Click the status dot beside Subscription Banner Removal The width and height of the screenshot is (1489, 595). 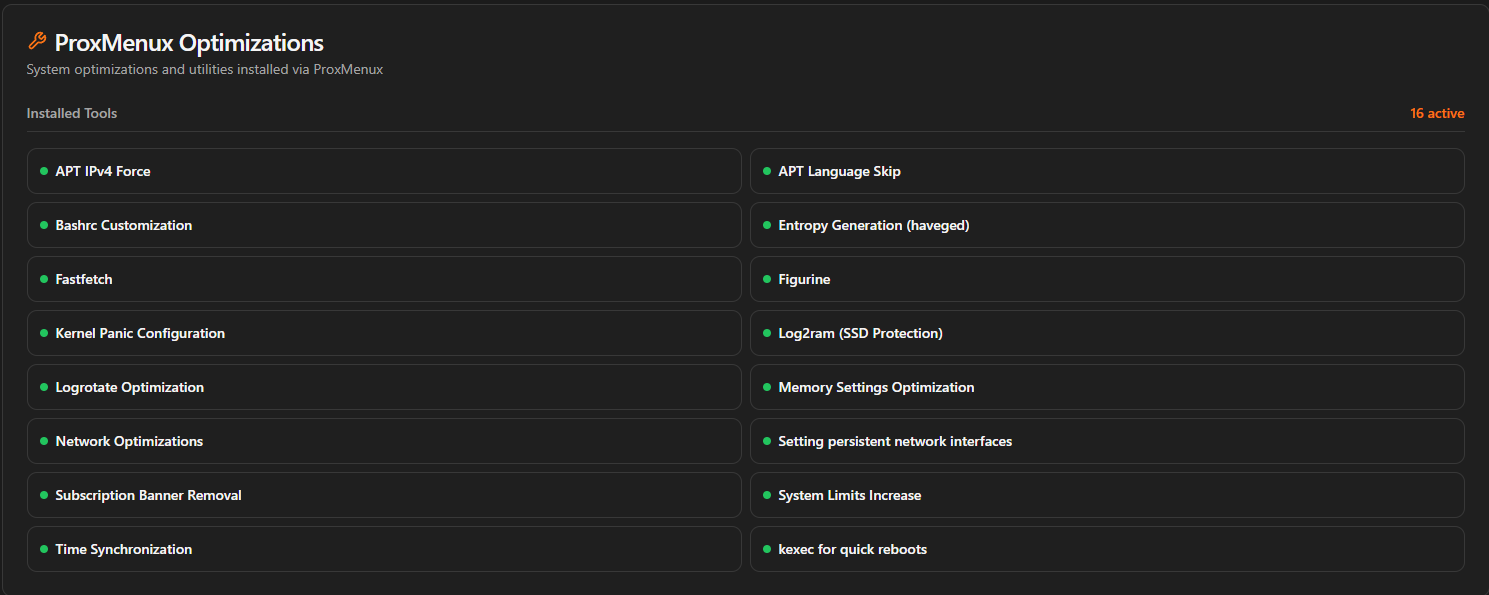[x=42, y=495]
